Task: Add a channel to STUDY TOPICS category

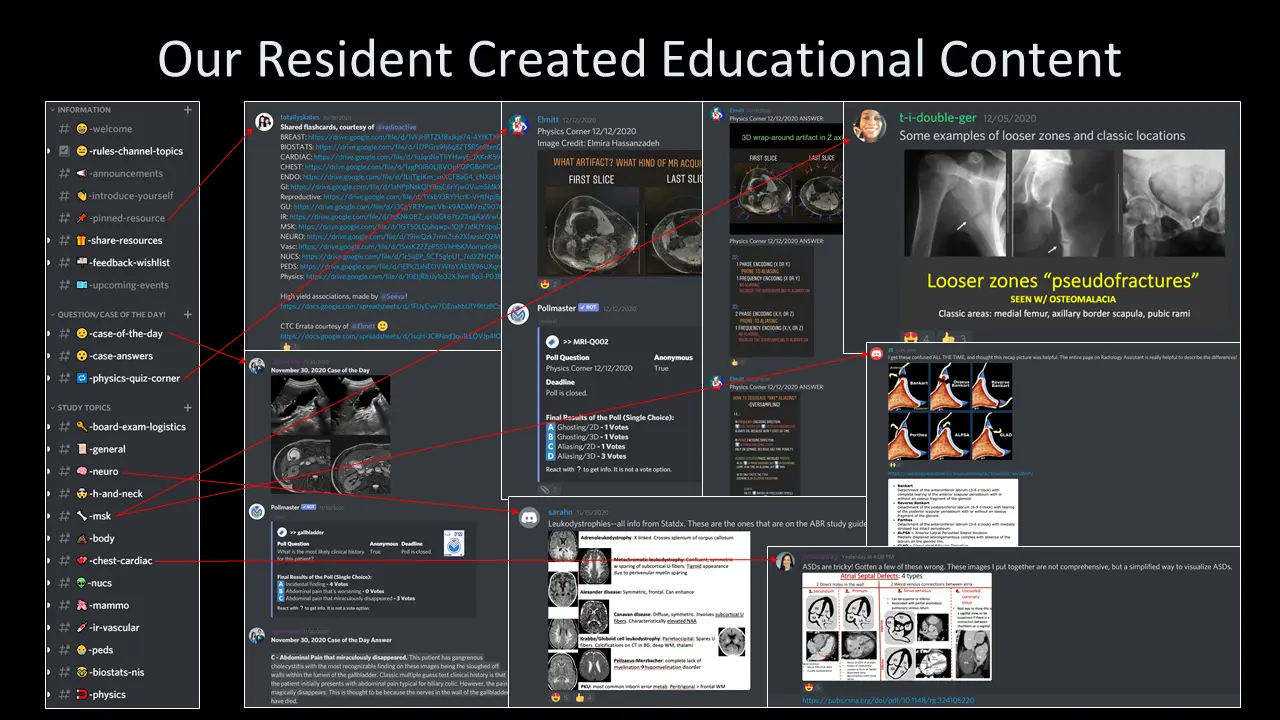Action: (188, 407)
